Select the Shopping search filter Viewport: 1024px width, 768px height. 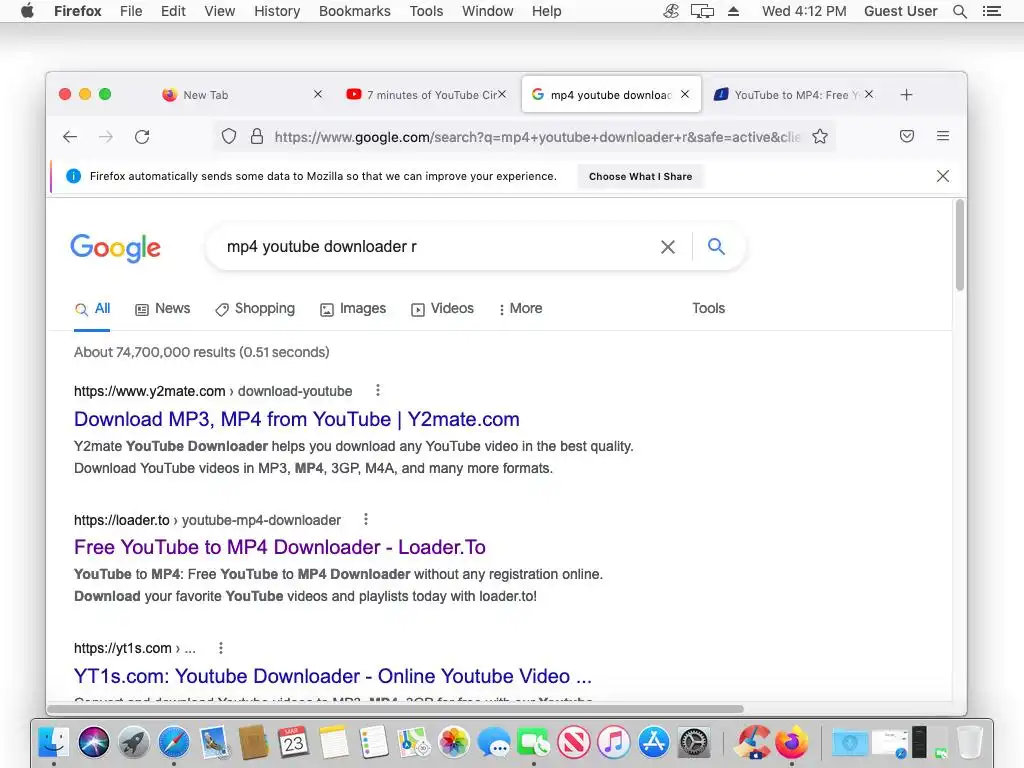pyautogui.click(x=255, y=308)
